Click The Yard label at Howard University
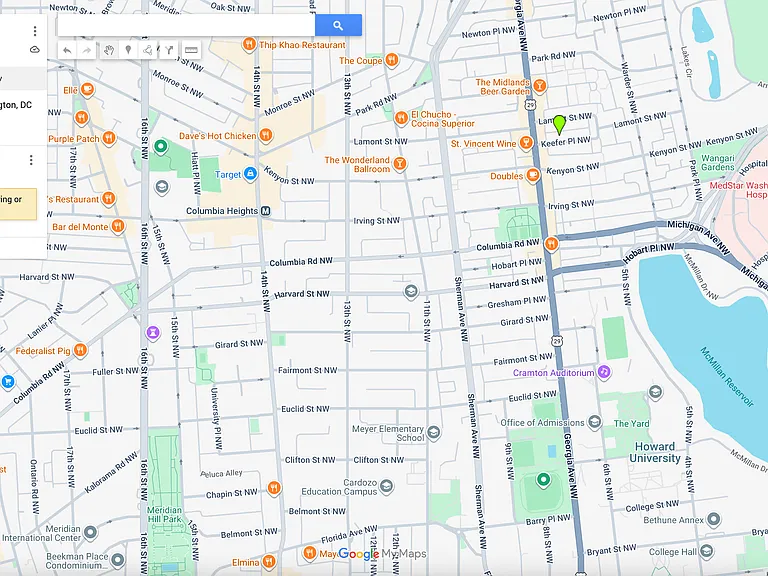 tap(631, 423)
